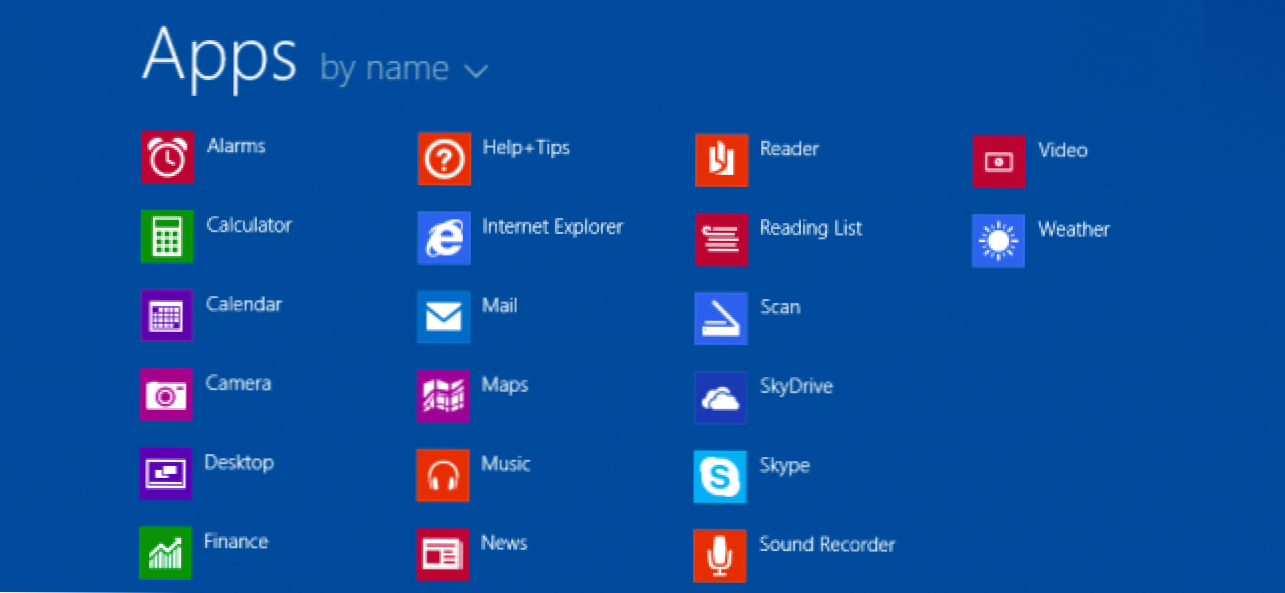This screenshot has width=1285, height=593.
Task: Open the Weather sun icon
Action: click(998, 241)
